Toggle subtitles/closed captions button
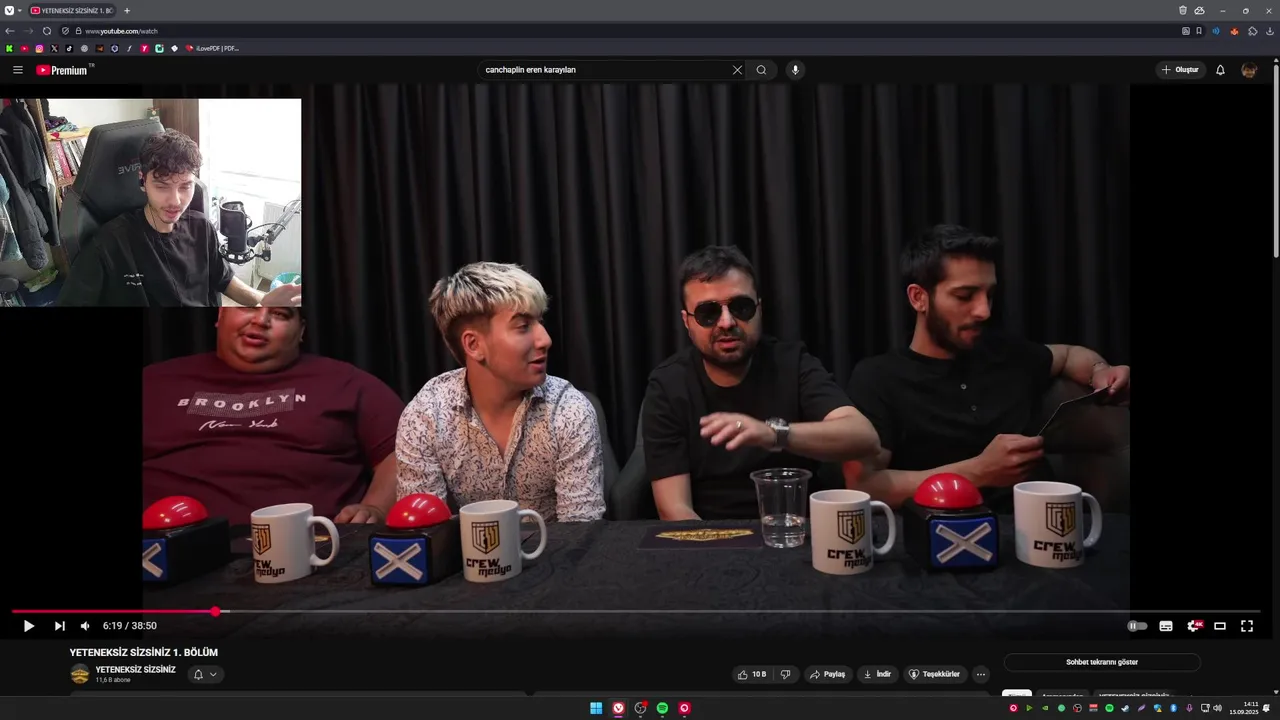Image resolution: width=1280 pixels, height=720 pixels. pyautogui.click(x=1166, y=626)
